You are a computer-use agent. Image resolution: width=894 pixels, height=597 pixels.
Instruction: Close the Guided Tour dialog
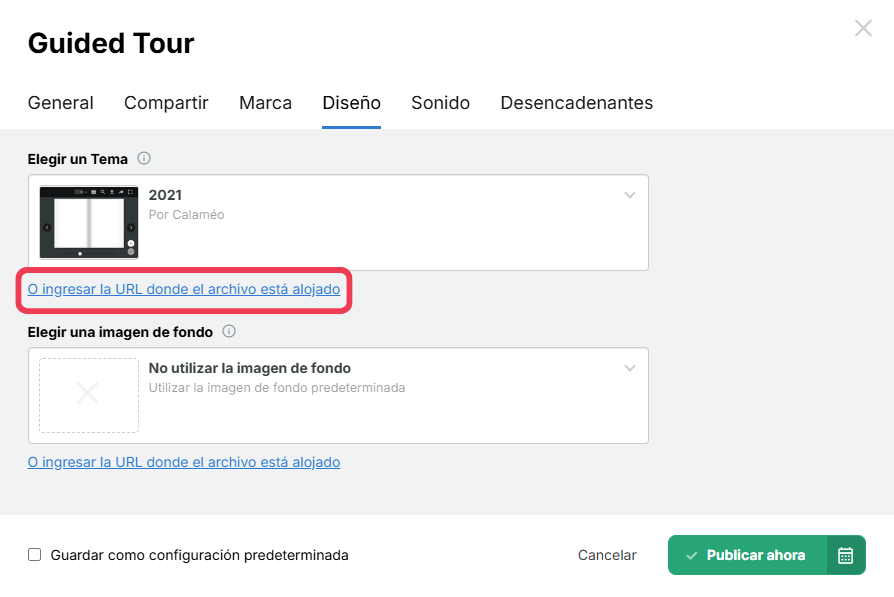[863, 28]
